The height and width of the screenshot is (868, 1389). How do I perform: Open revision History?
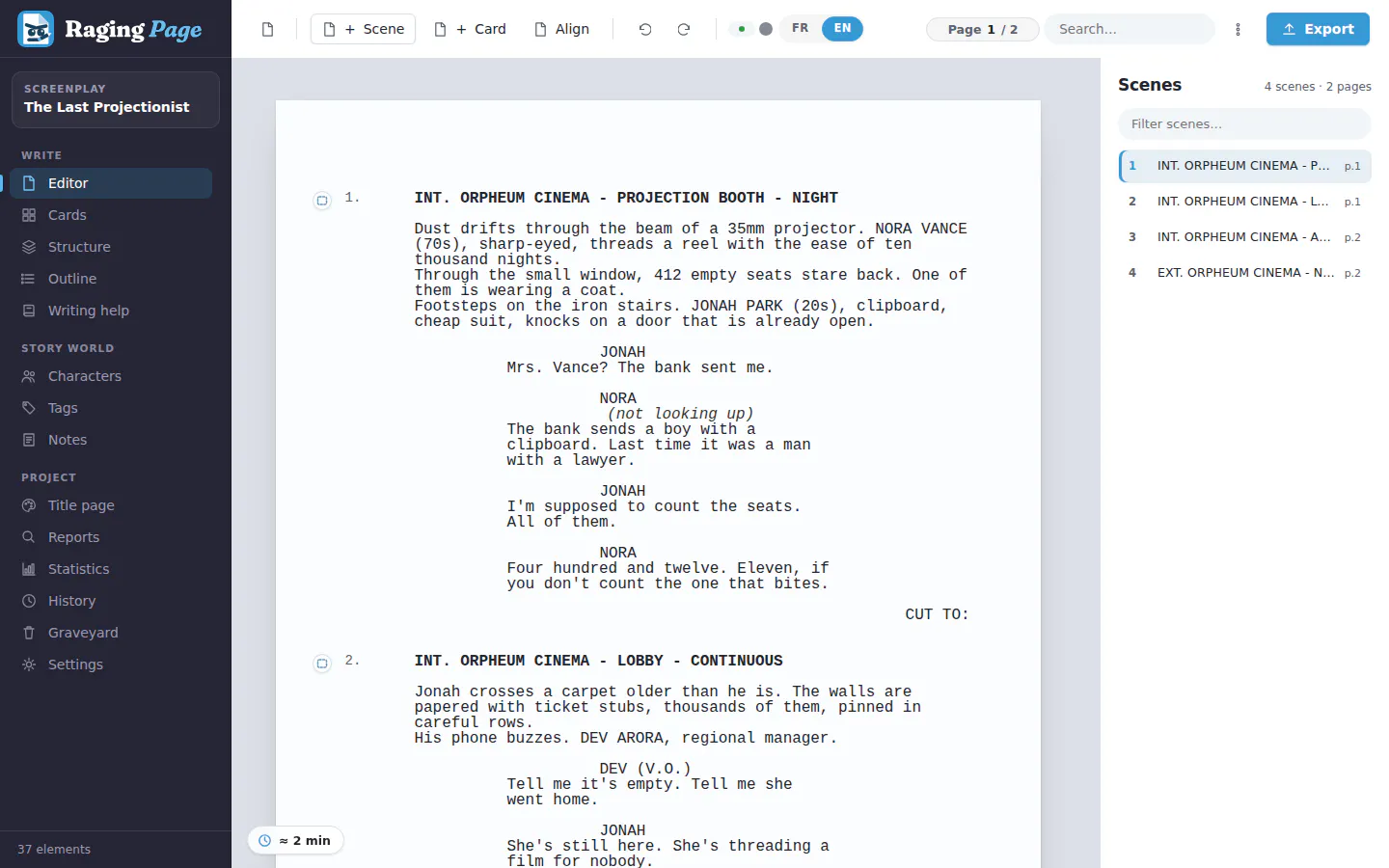point(111,601)
